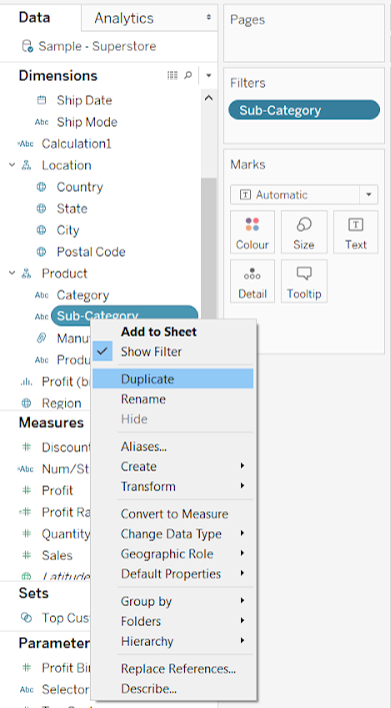The height and width of the screenshot is (708, 391).
Task: Expand the Change Data Type submenu
Action: (174, 534)
